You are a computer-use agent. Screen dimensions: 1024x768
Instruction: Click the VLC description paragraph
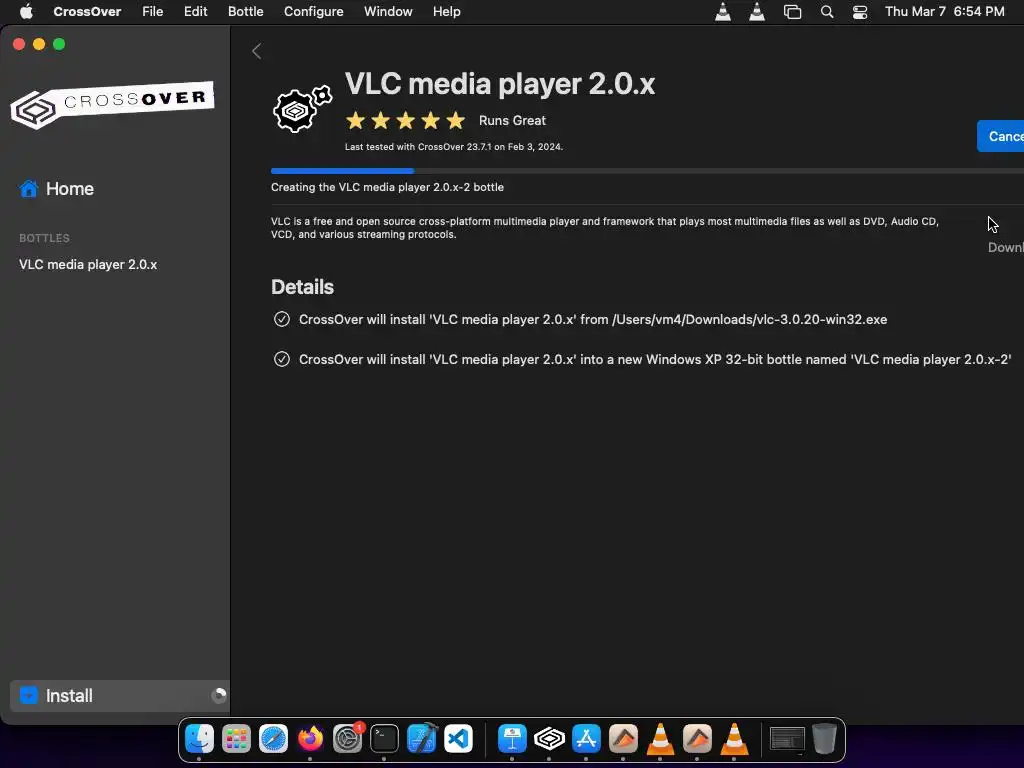(x=605, y=228)
